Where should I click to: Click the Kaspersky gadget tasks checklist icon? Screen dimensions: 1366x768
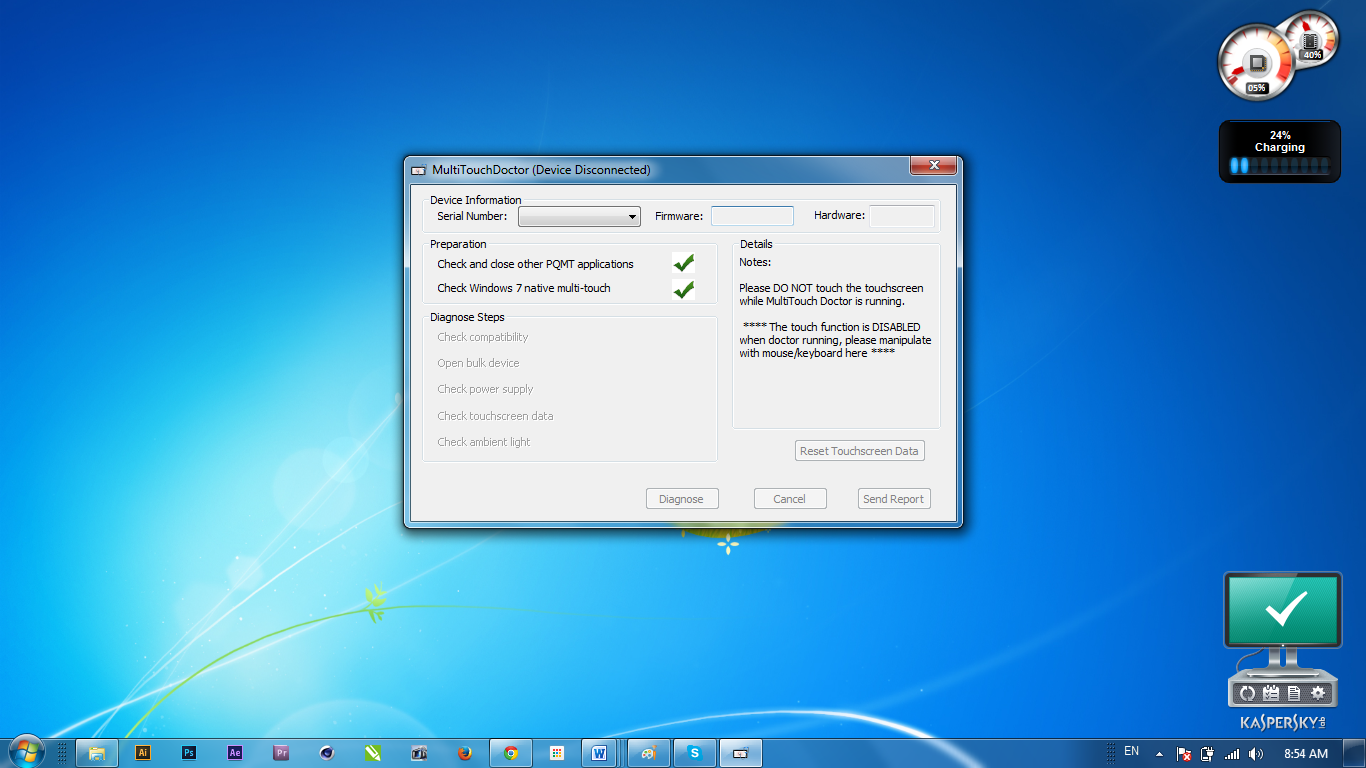1271,693
